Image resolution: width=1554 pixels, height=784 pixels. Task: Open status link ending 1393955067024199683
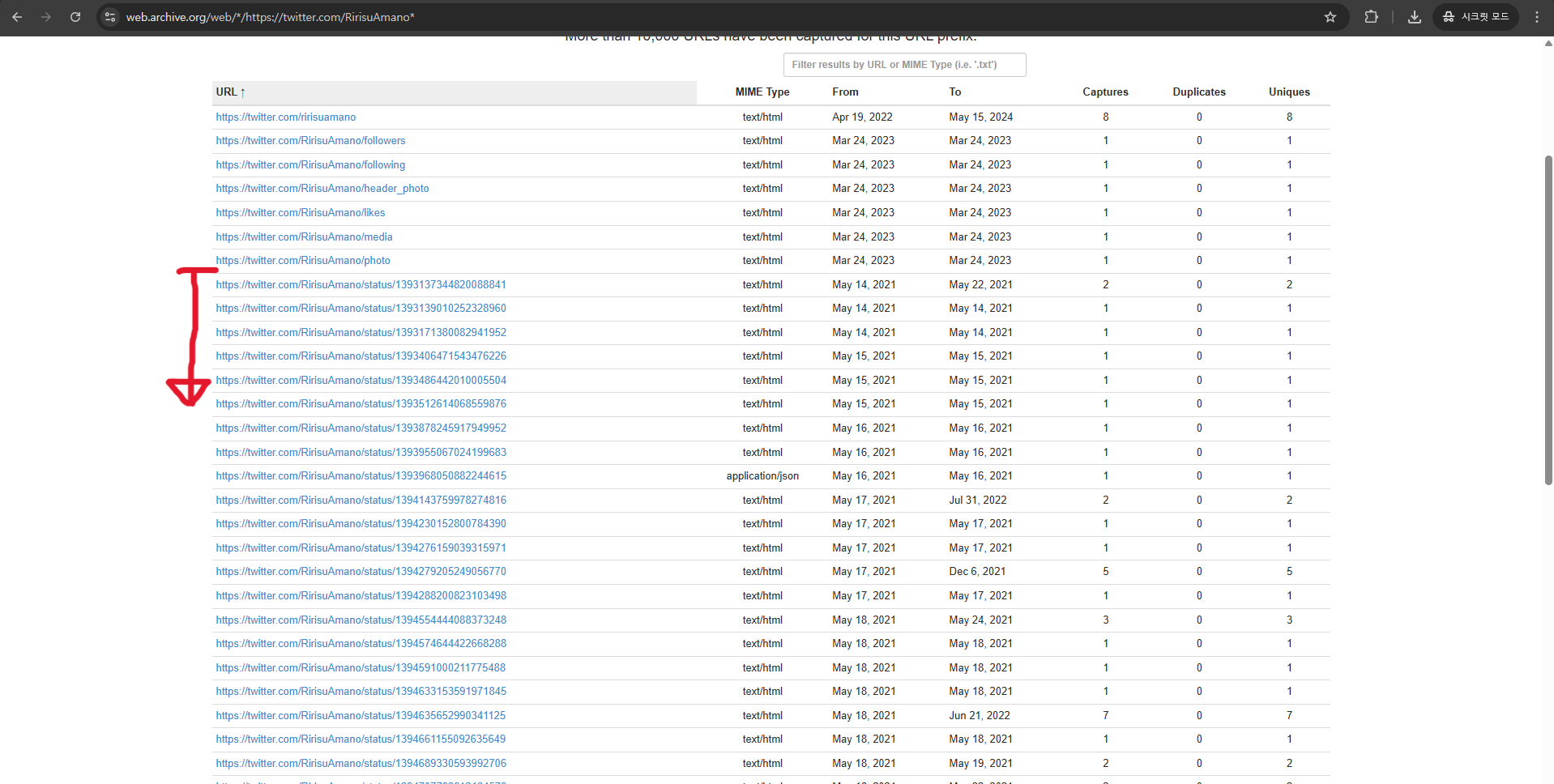(x=361, y=453)
